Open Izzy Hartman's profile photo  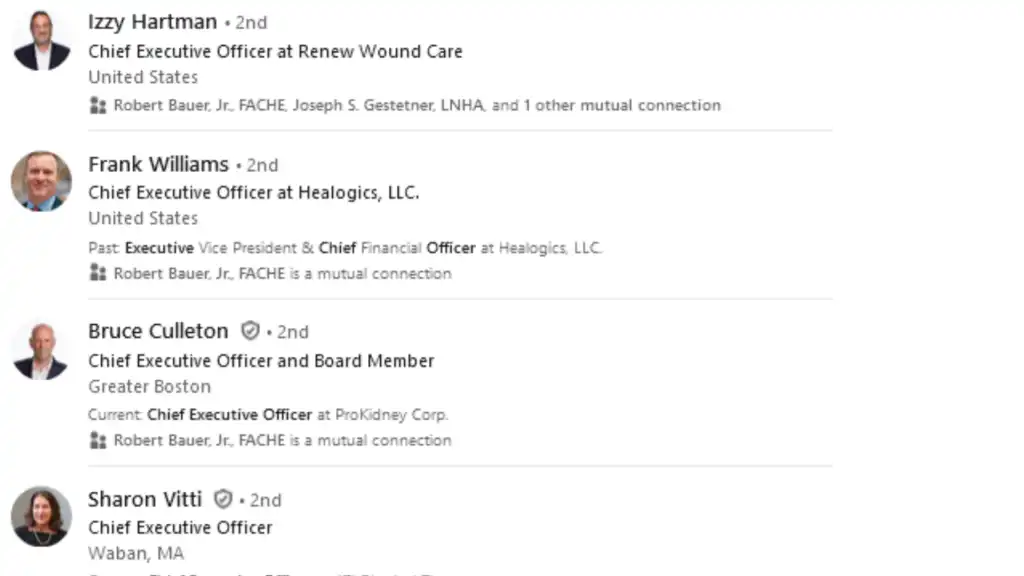point(41,40)
